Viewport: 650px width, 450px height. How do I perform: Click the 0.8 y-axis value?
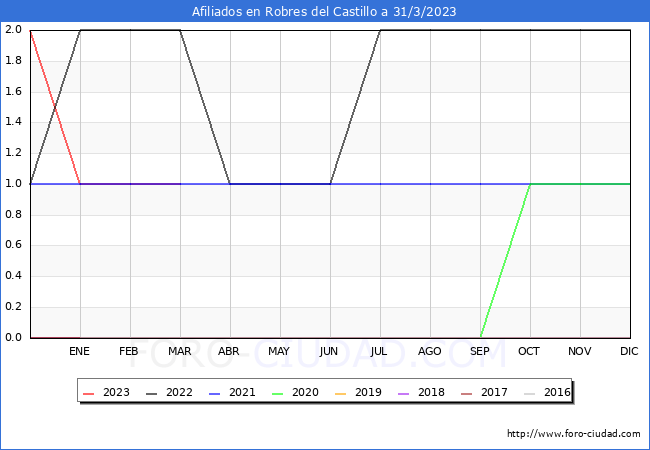pos(13,214)
